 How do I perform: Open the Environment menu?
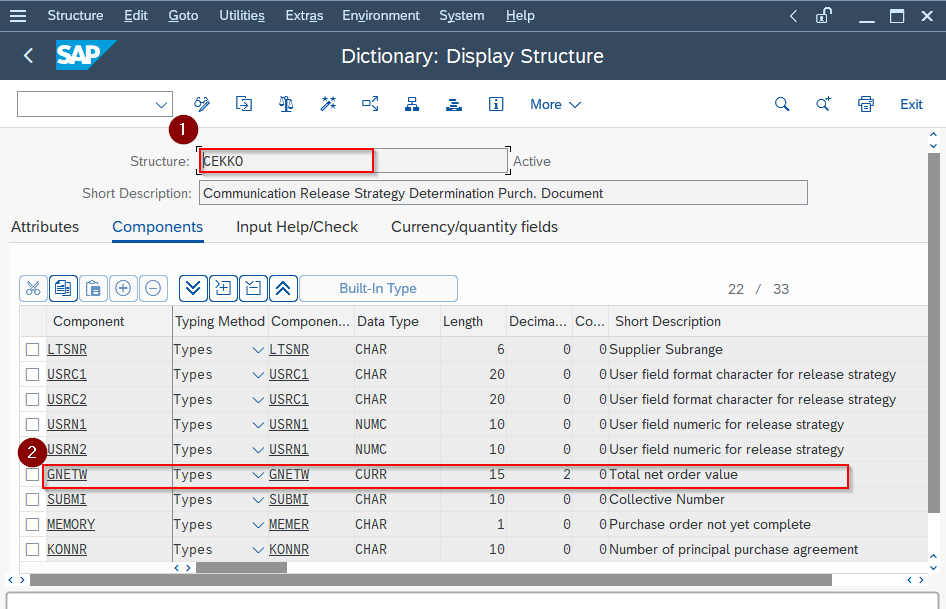click(381, 16)
